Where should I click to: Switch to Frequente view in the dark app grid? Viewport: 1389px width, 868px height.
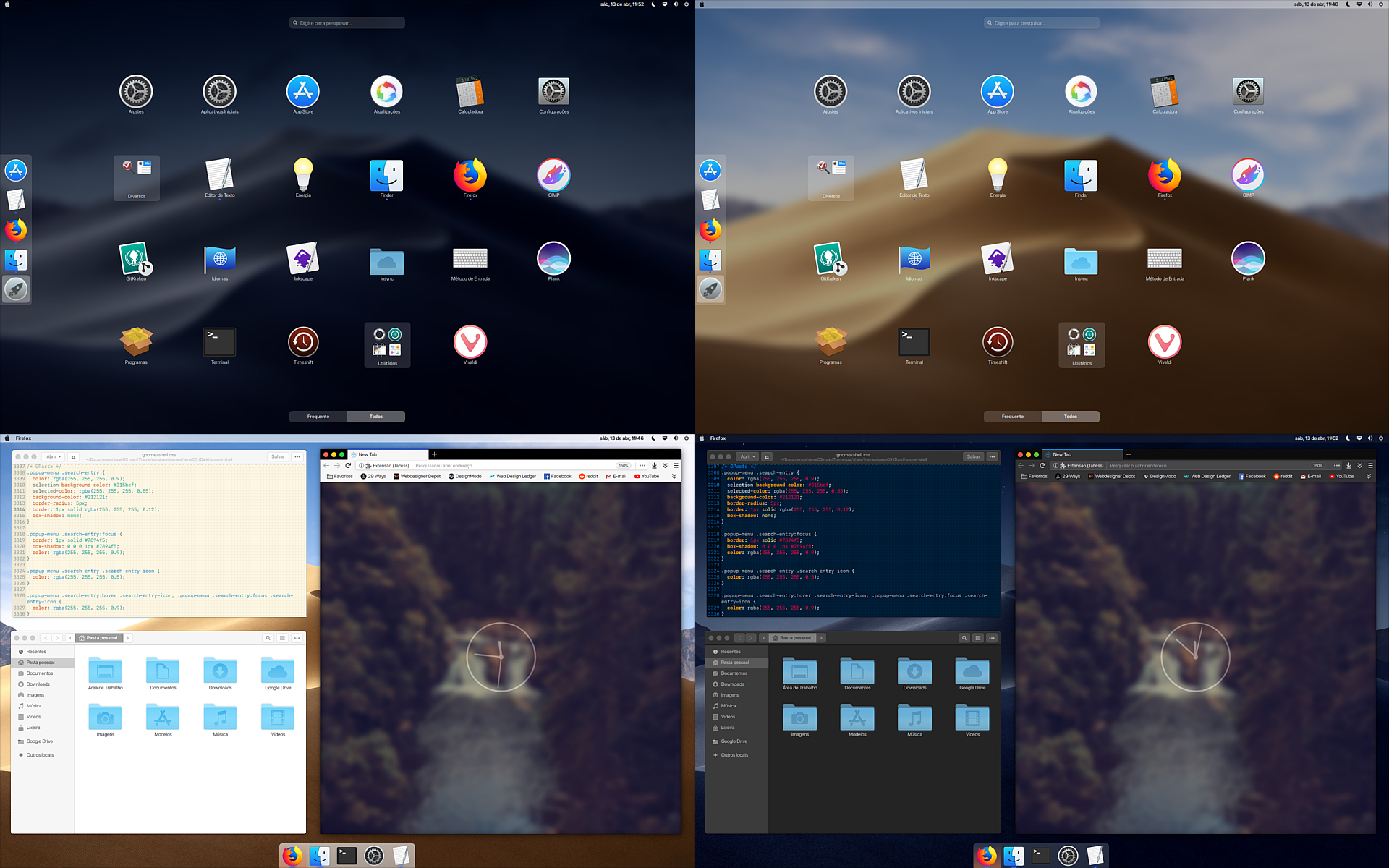[318, 417]
